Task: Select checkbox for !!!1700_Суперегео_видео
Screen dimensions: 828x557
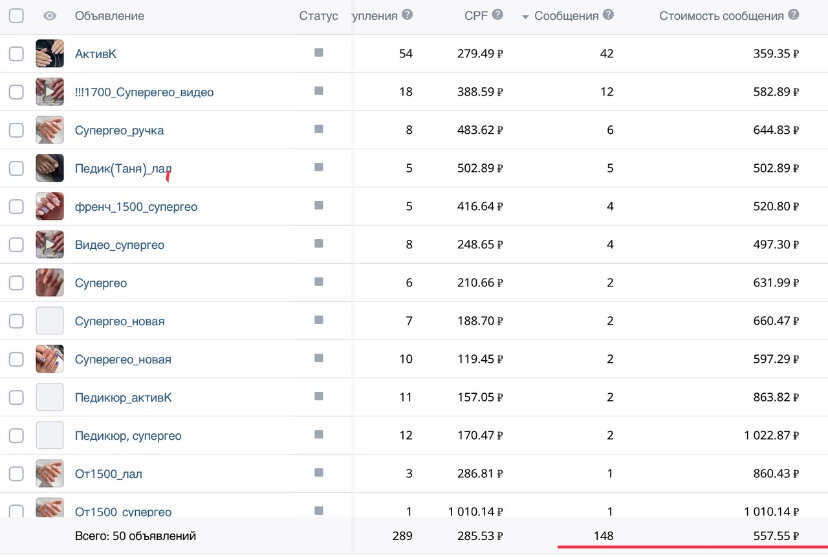Action: click(16, 92)
